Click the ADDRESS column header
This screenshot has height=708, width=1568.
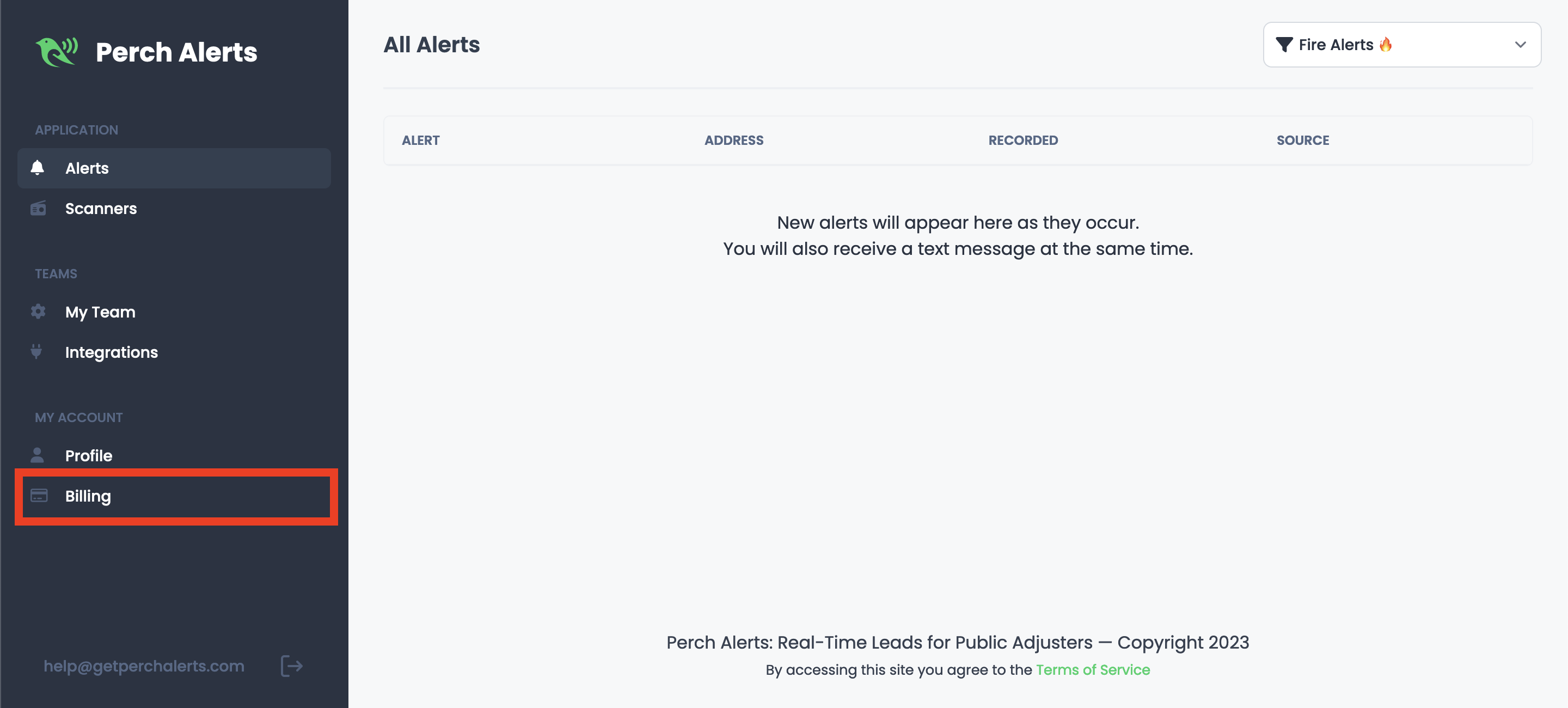(x=733, y=141)
